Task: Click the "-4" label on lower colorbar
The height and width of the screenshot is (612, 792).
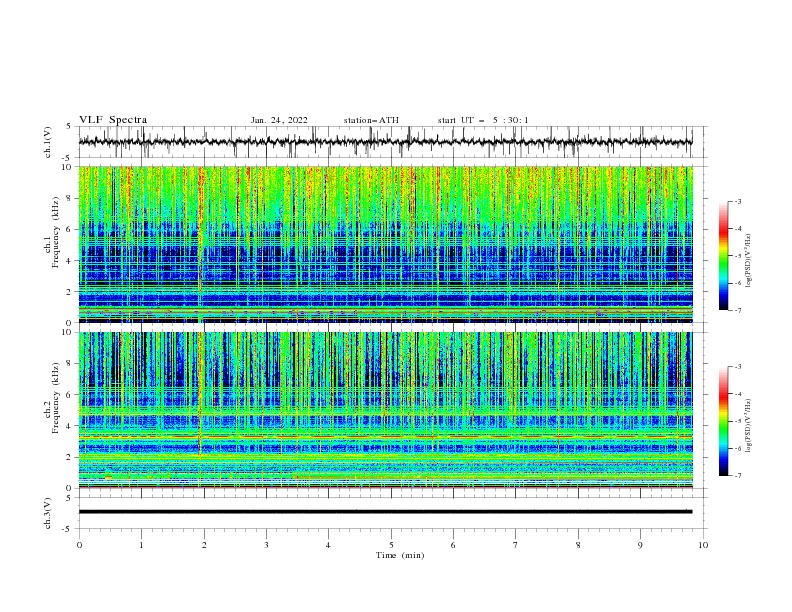Action: (738, 394)
